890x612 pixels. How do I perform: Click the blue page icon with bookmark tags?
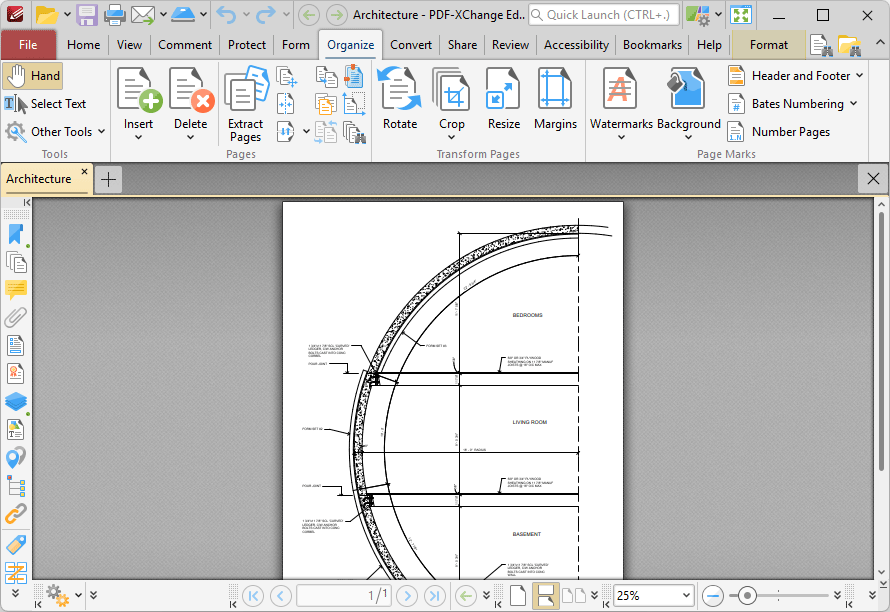(354, 76)
